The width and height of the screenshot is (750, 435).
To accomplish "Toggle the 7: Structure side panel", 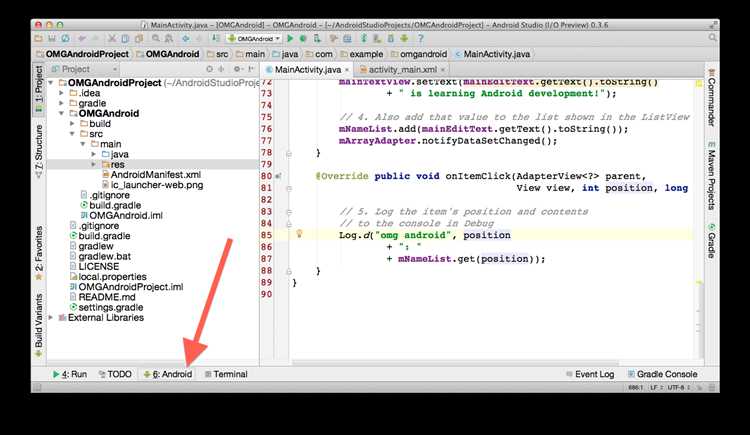I will pos(39,151).
